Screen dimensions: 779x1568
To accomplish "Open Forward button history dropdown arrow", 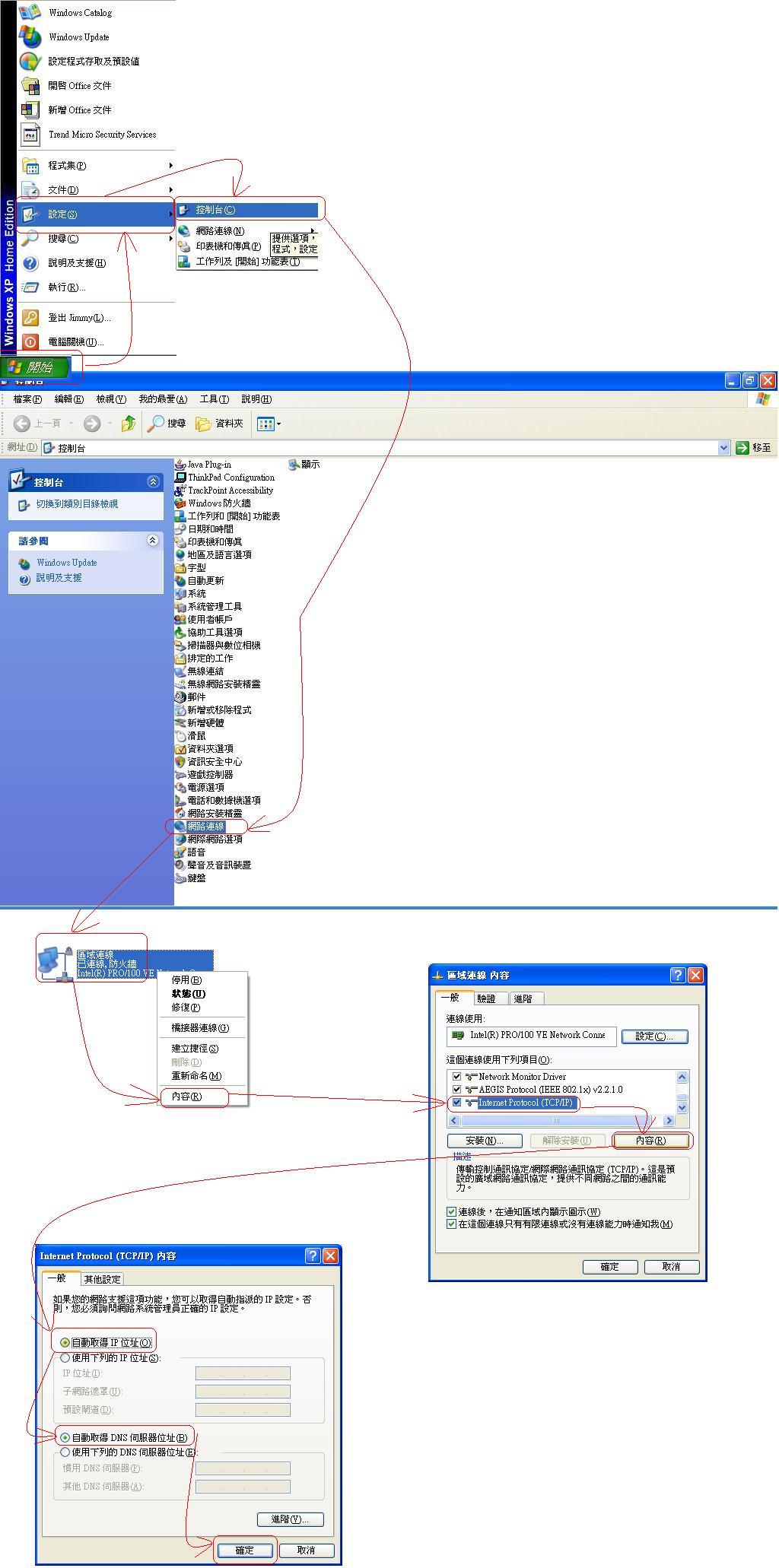I will pos(110,424).
